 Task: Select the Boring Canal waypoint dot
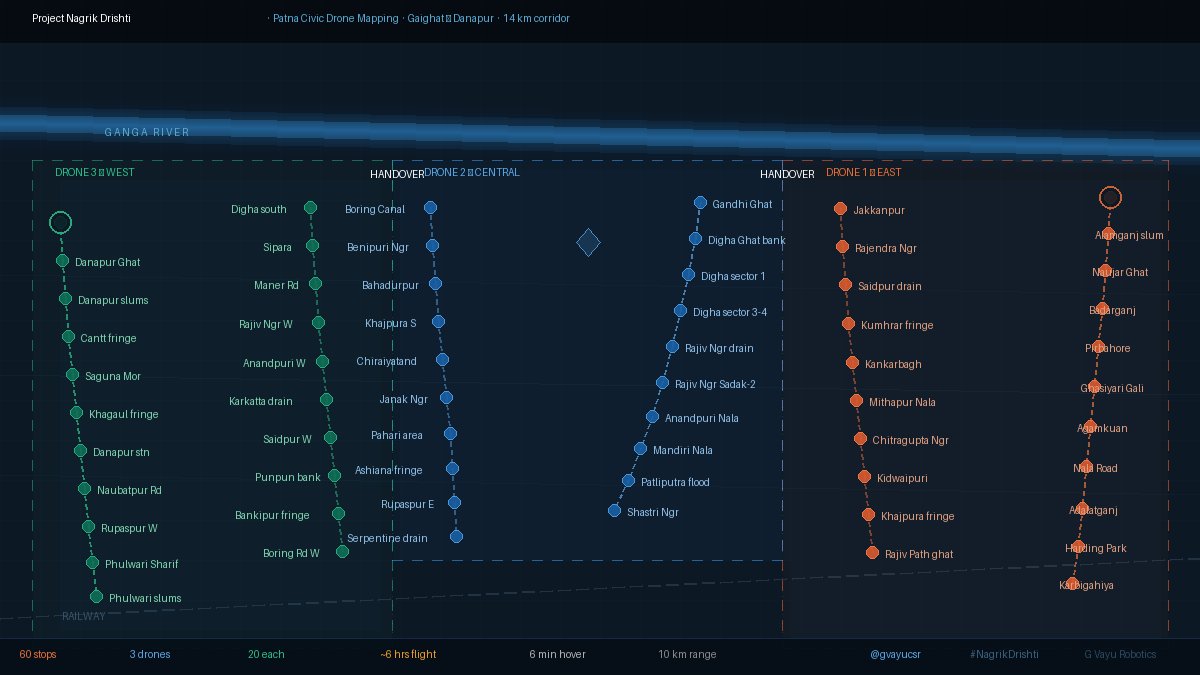click(x=430, y=208)
